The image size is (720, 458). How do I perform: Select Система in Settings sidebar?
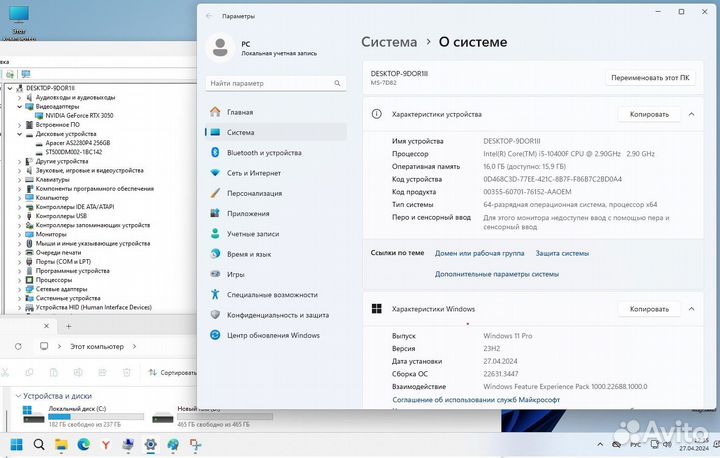tap(276, 132)
